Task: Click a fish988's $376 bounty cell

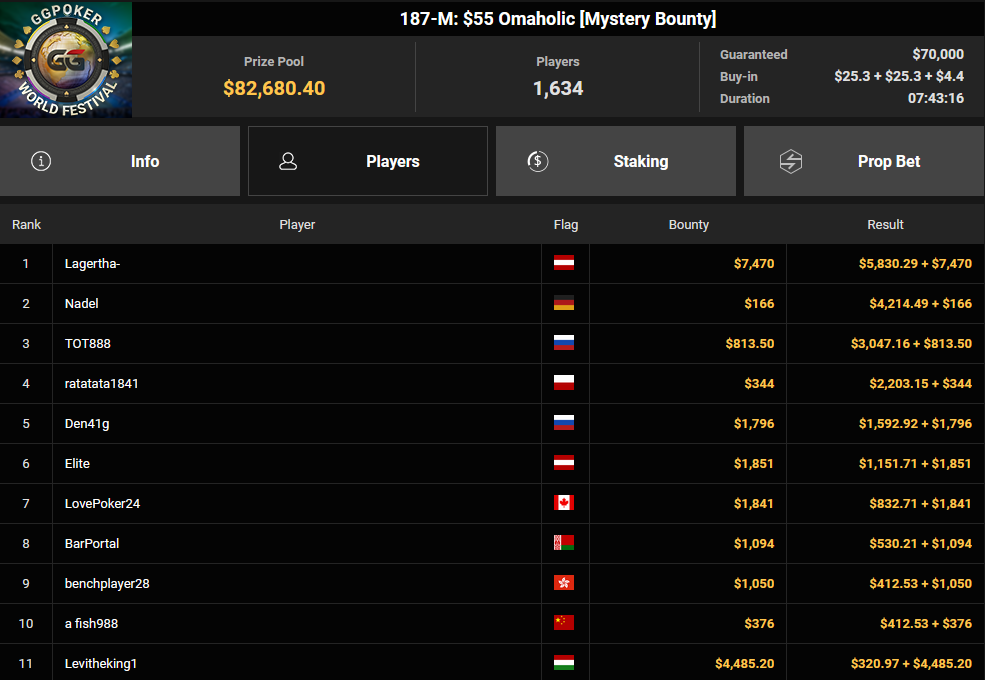Action: [x=688, y=623]
